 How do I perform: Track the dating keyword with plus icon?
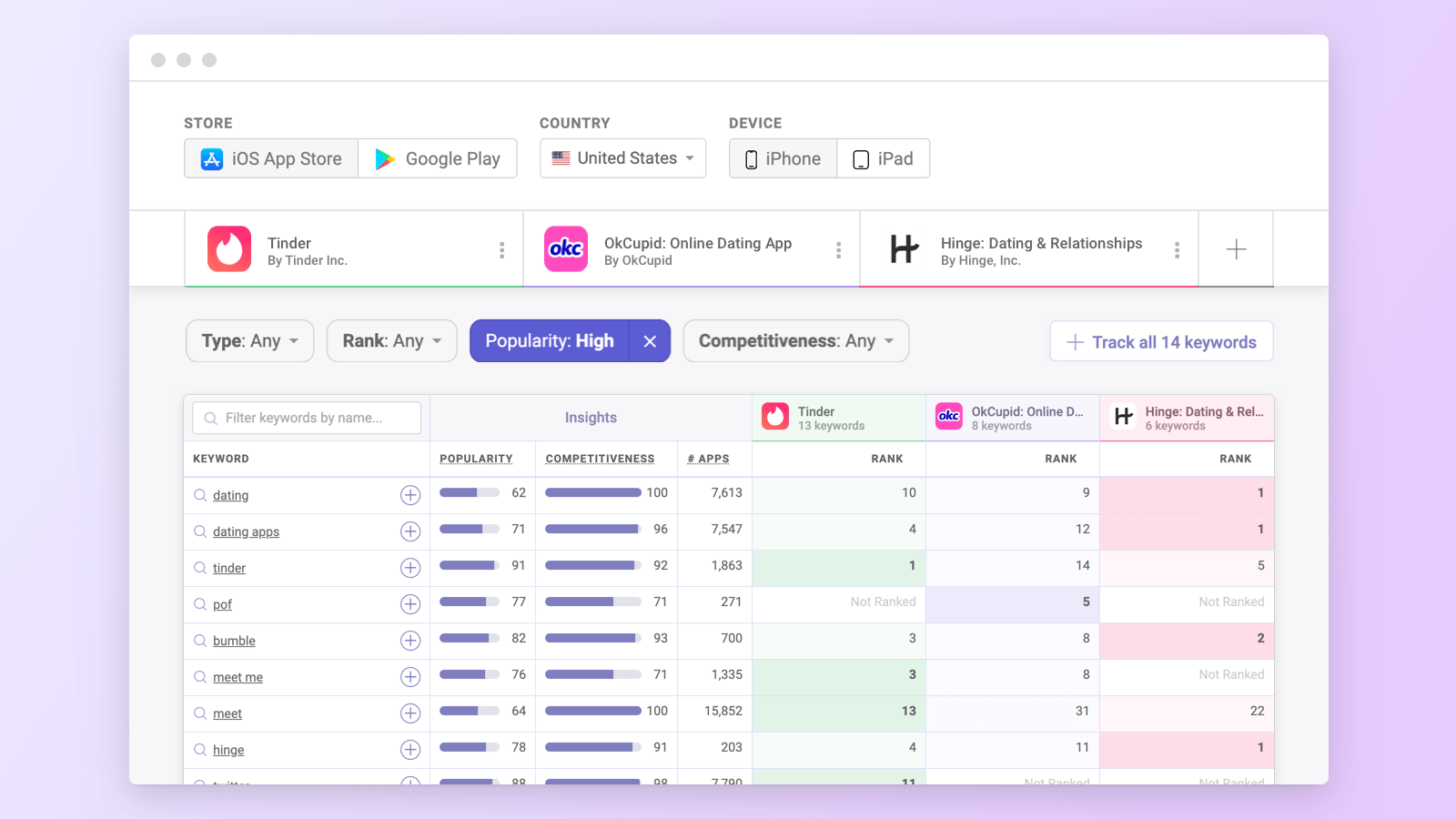[410, 495]
